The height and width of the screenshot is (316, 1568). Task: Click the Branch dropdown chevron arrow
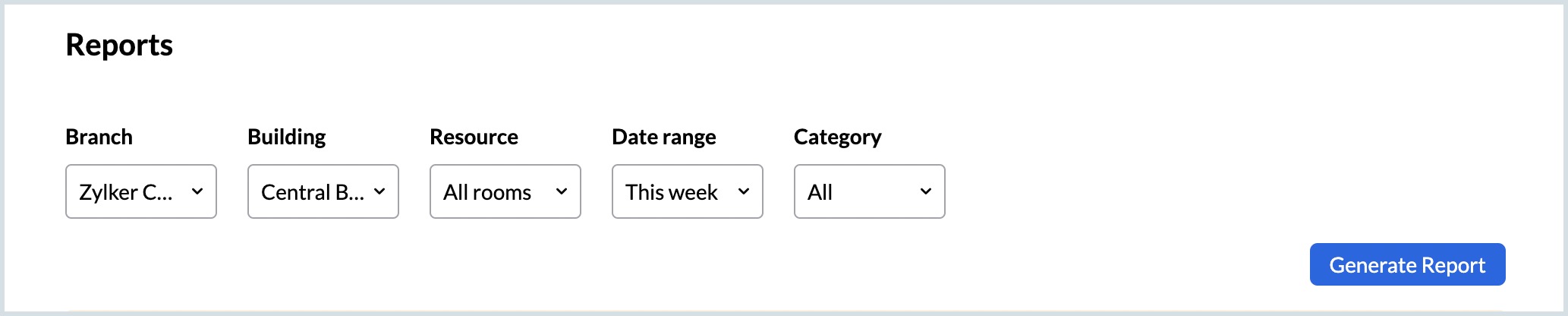[x=197, y=191]
